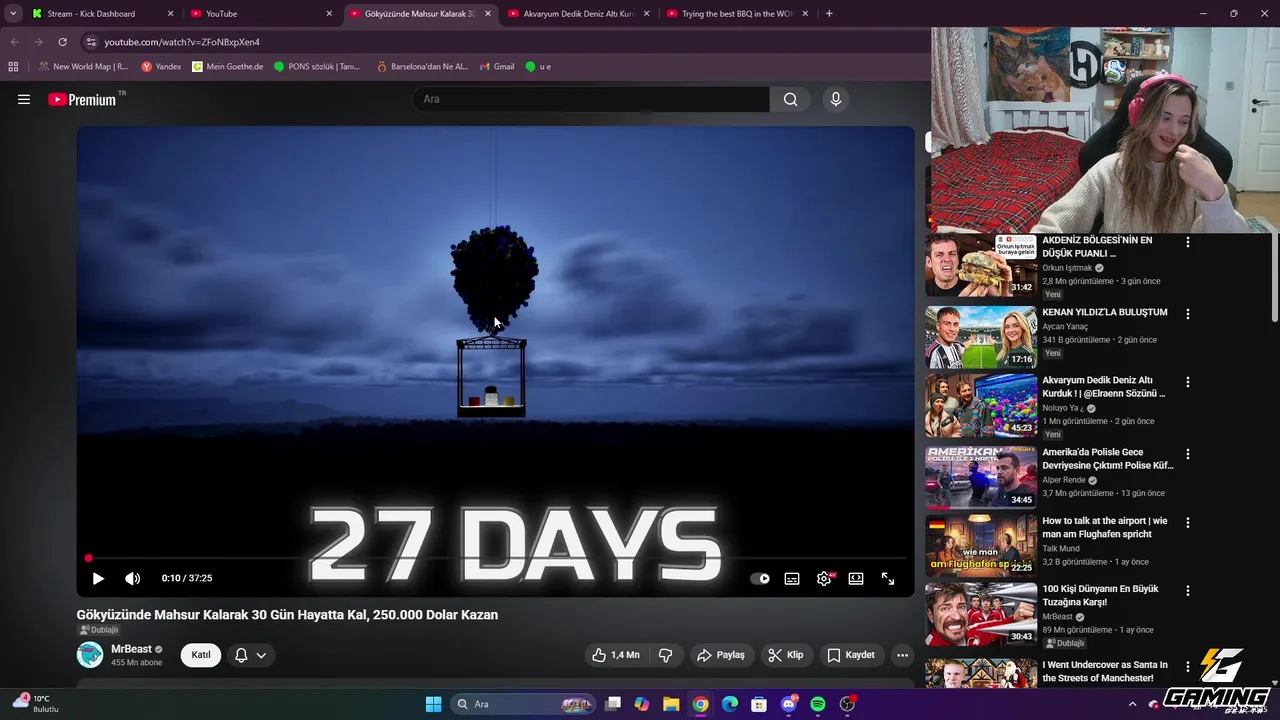Image resolution: width=1280 pixels, height=720 pixels.
Task: Open MrBeast channel avatar
Action: click(90, 655)
